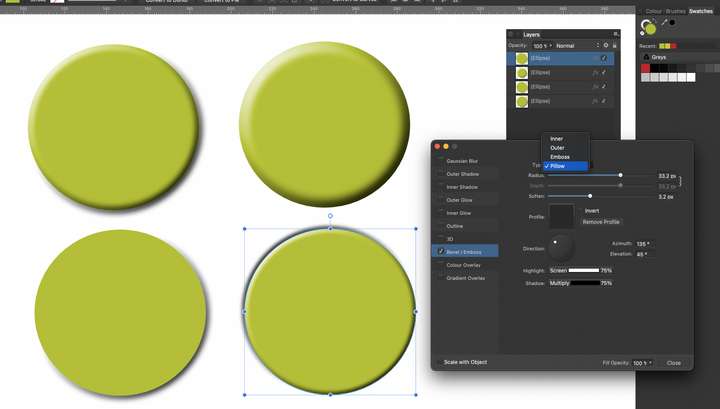Enable the Outer Glow effect checkbox
Image resolution: width=720 pixels, height=409 pixels.
(441, 200)
